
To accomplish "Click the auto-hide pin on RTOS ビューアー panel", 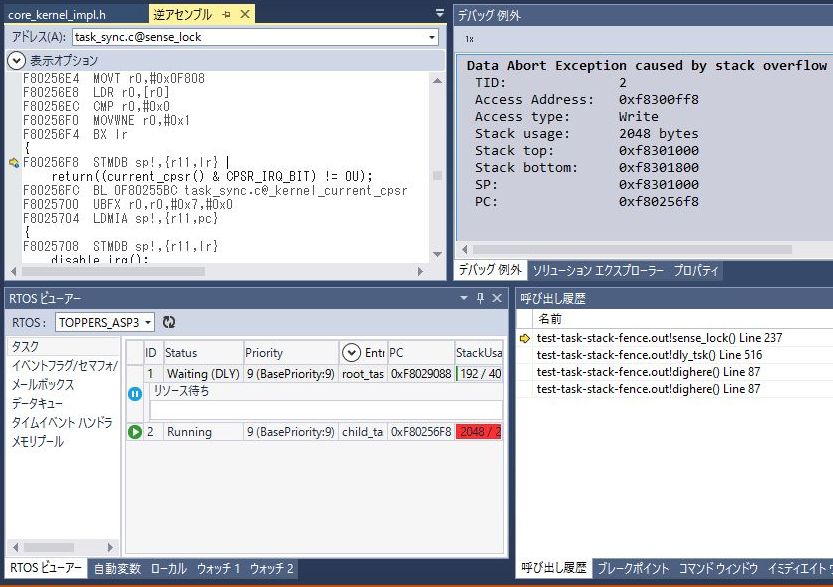I will pyautogui.click(x=480, y=298).
